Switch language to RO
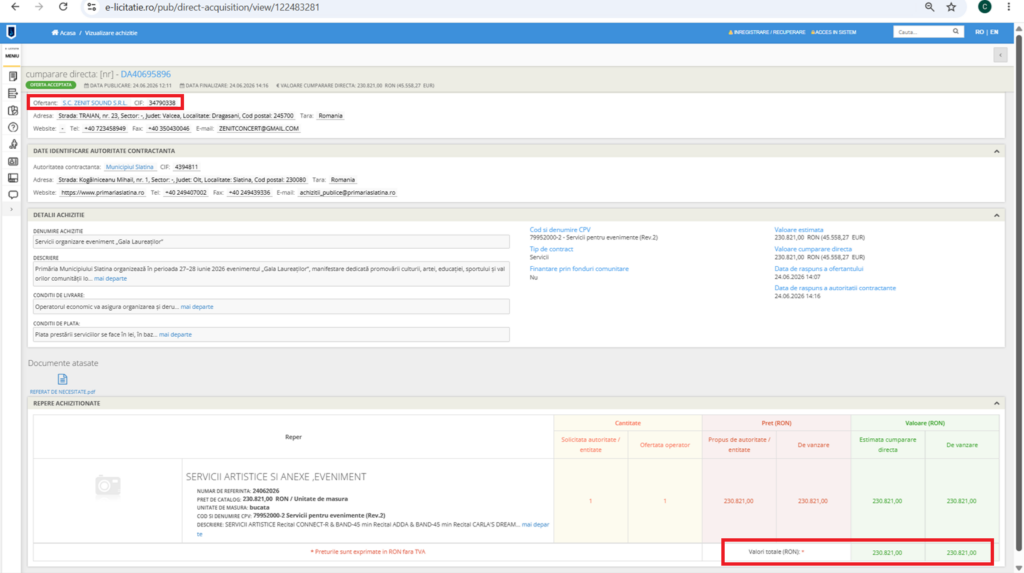The image size is (1024, 573). tap(979, 32)
